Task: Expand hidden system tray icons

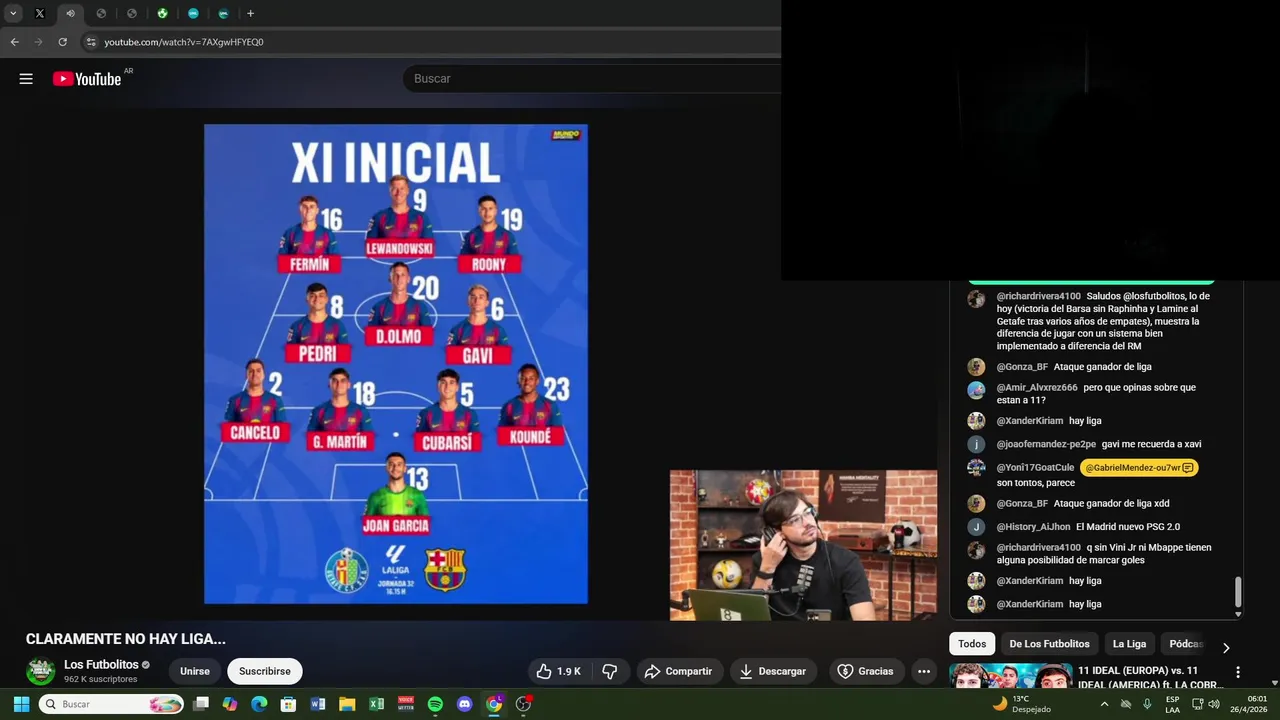Action: 1104,704
